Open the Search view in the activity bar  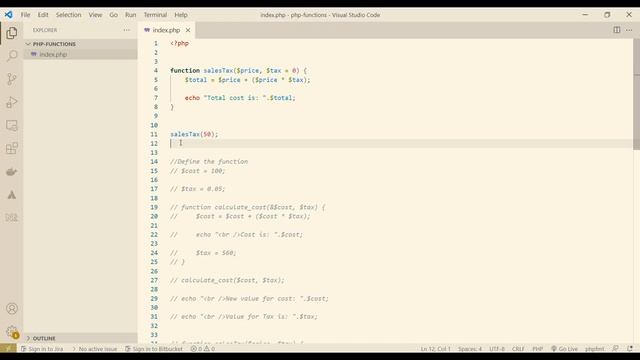[x=11, y=56]
